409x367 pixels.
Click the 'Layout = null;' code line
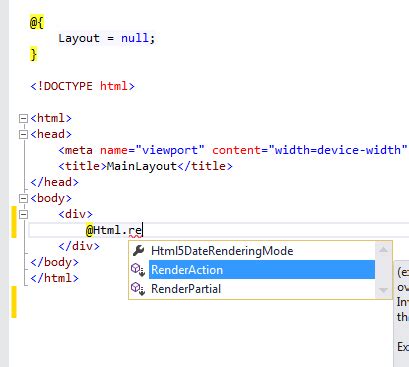[x=107, y=38]
